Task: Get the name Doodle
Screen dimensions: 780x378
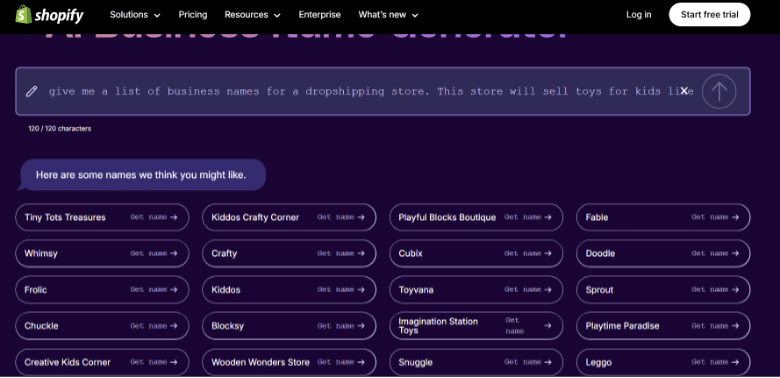Action: [x=663, y=254]
